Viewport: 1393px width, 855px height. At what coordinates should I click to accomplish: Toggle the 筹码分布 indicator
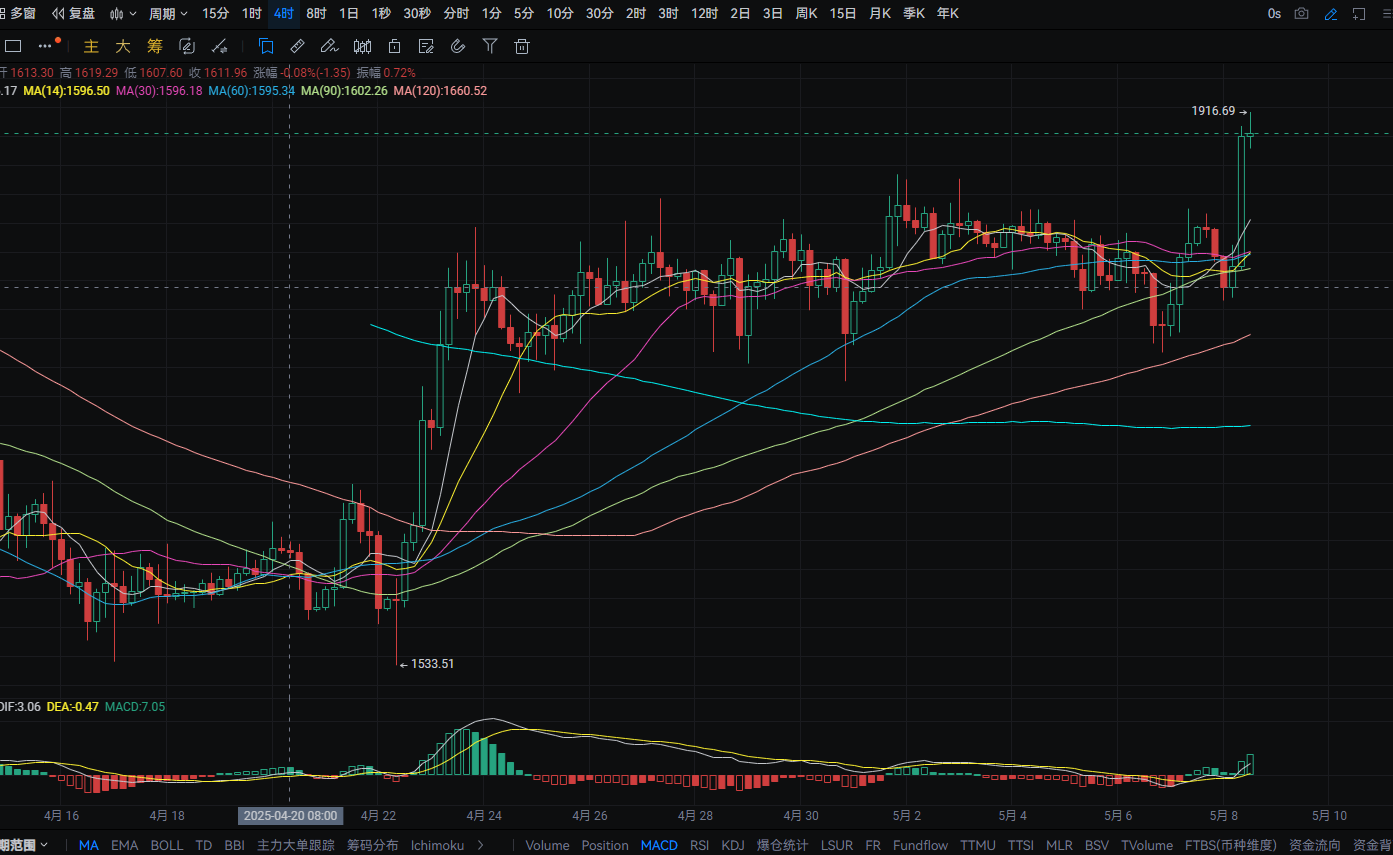click(x=373, y=845)
